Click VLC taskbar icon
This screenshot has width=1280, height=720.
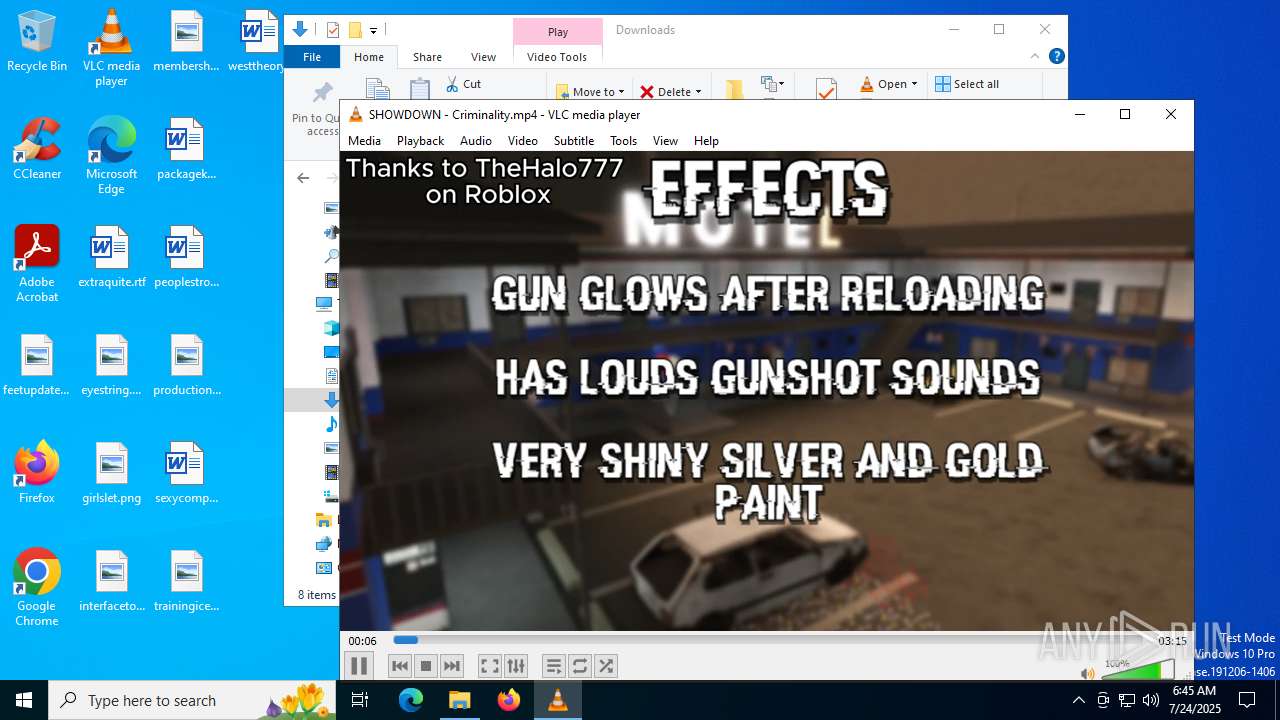(558, 700)
